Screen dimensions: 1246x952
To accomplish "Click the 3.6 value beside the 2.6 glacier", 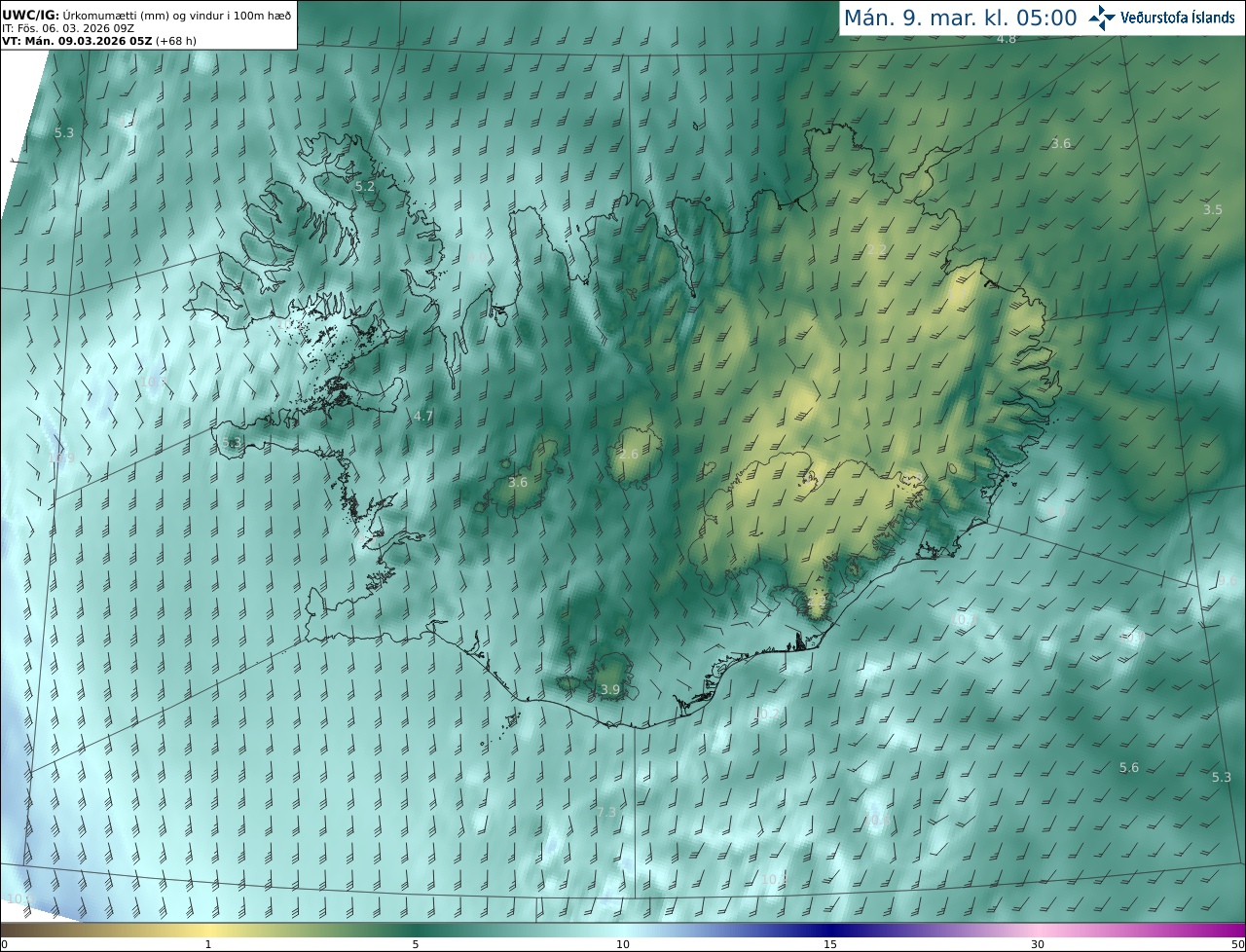I will coord(518,482).
